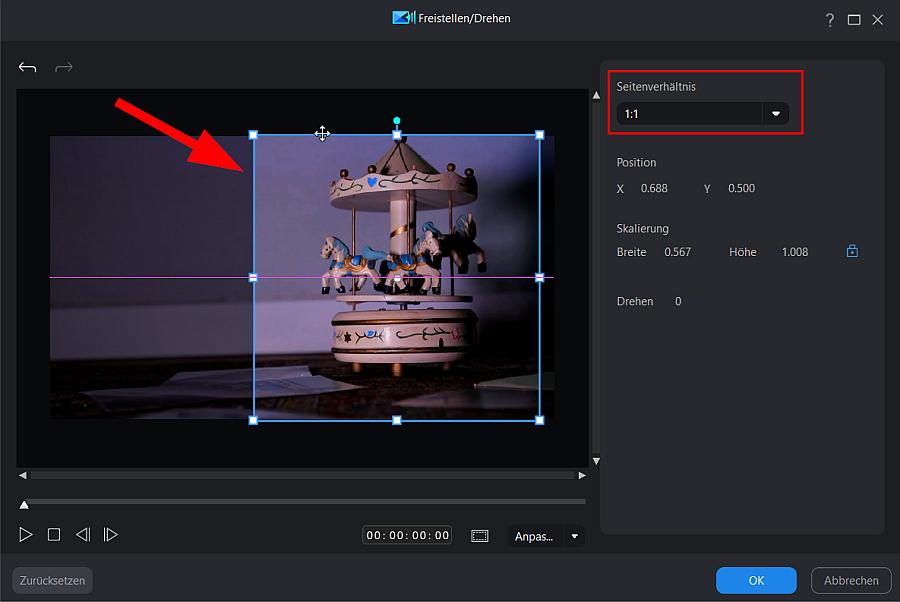The height and width of the screenshot is (602, 900).
Task: Click the horizontal preview scrollbar track
Action: pyautogui.click(x=303, y=475)
